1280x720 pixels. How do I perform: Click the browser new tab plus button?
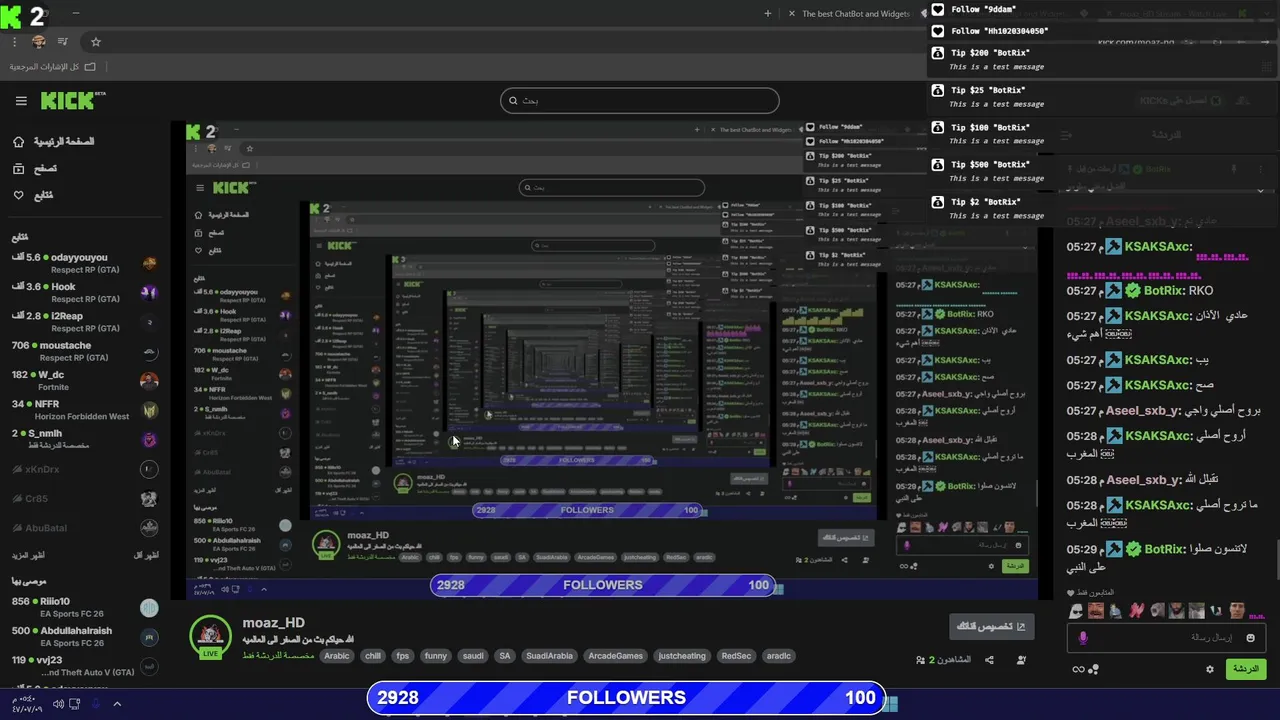click(768, 14)
